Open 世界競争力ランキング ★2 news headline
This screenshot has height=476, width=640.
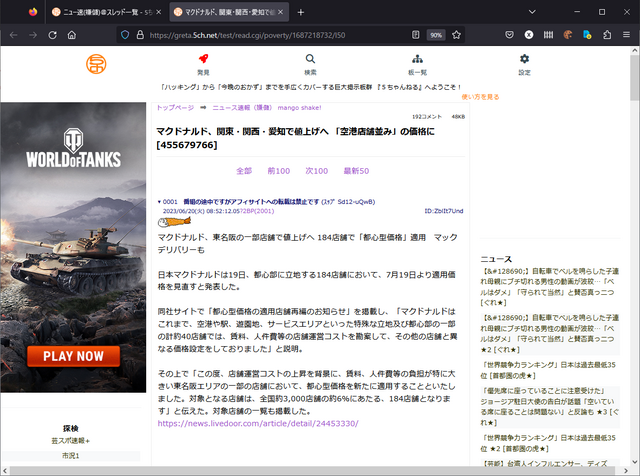(548, 443)
